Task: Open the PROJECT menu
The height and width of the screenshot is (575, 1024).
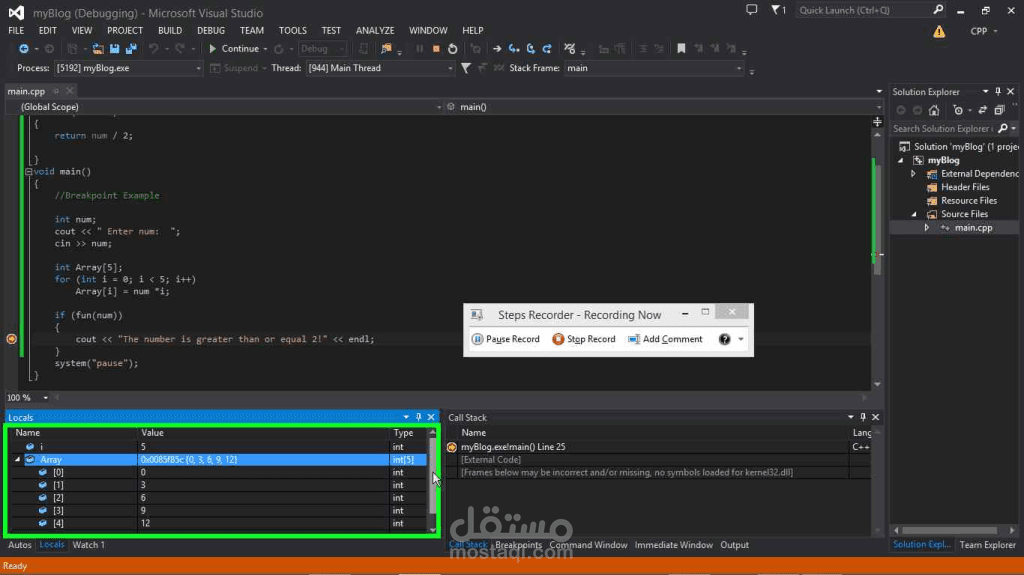Action: (x=125, y=31)
